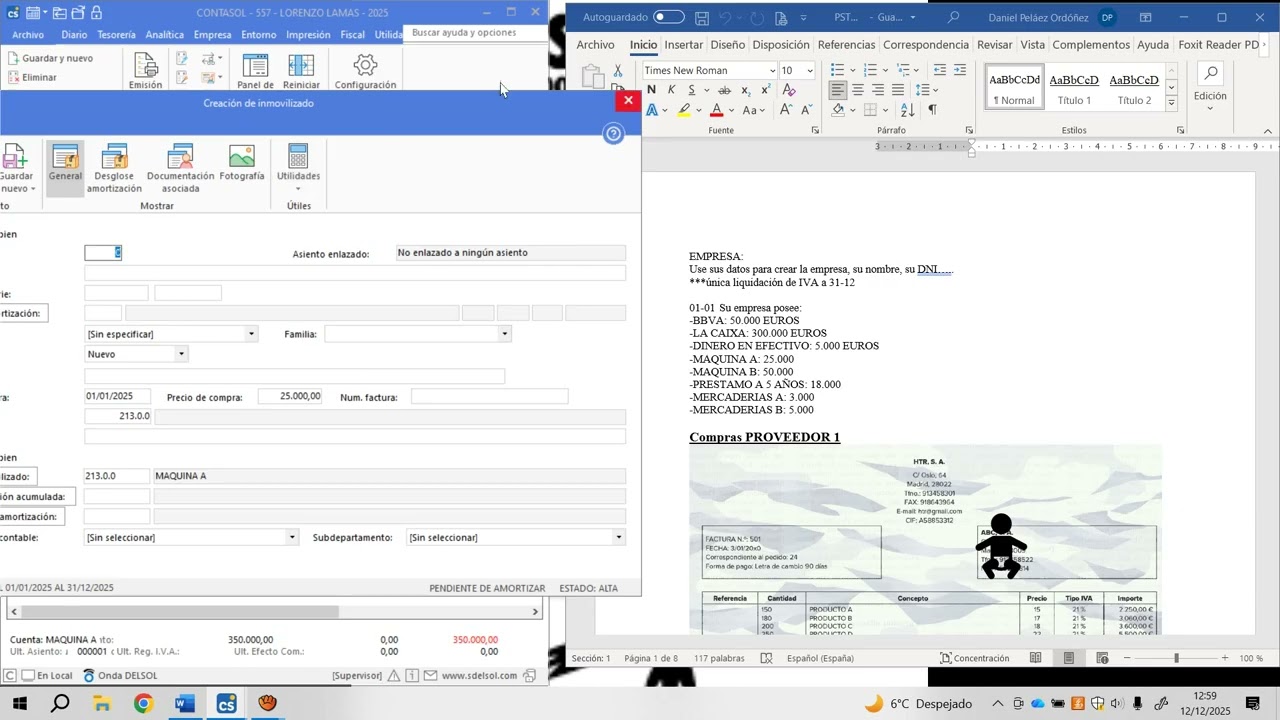Toggle Autoguardado switch in Word
The width and height of the screenshot is (1280, 720).
point(669,17)
